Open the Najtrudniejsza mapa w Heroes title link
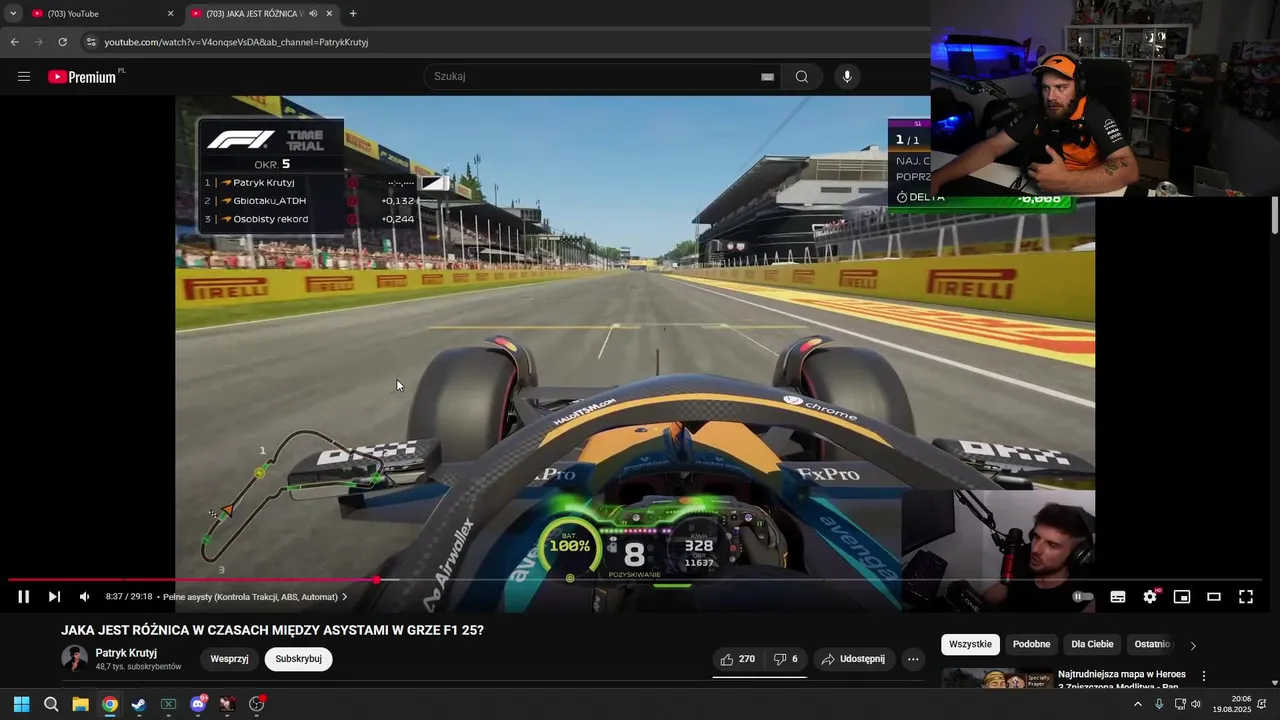 coord(1122,680)
